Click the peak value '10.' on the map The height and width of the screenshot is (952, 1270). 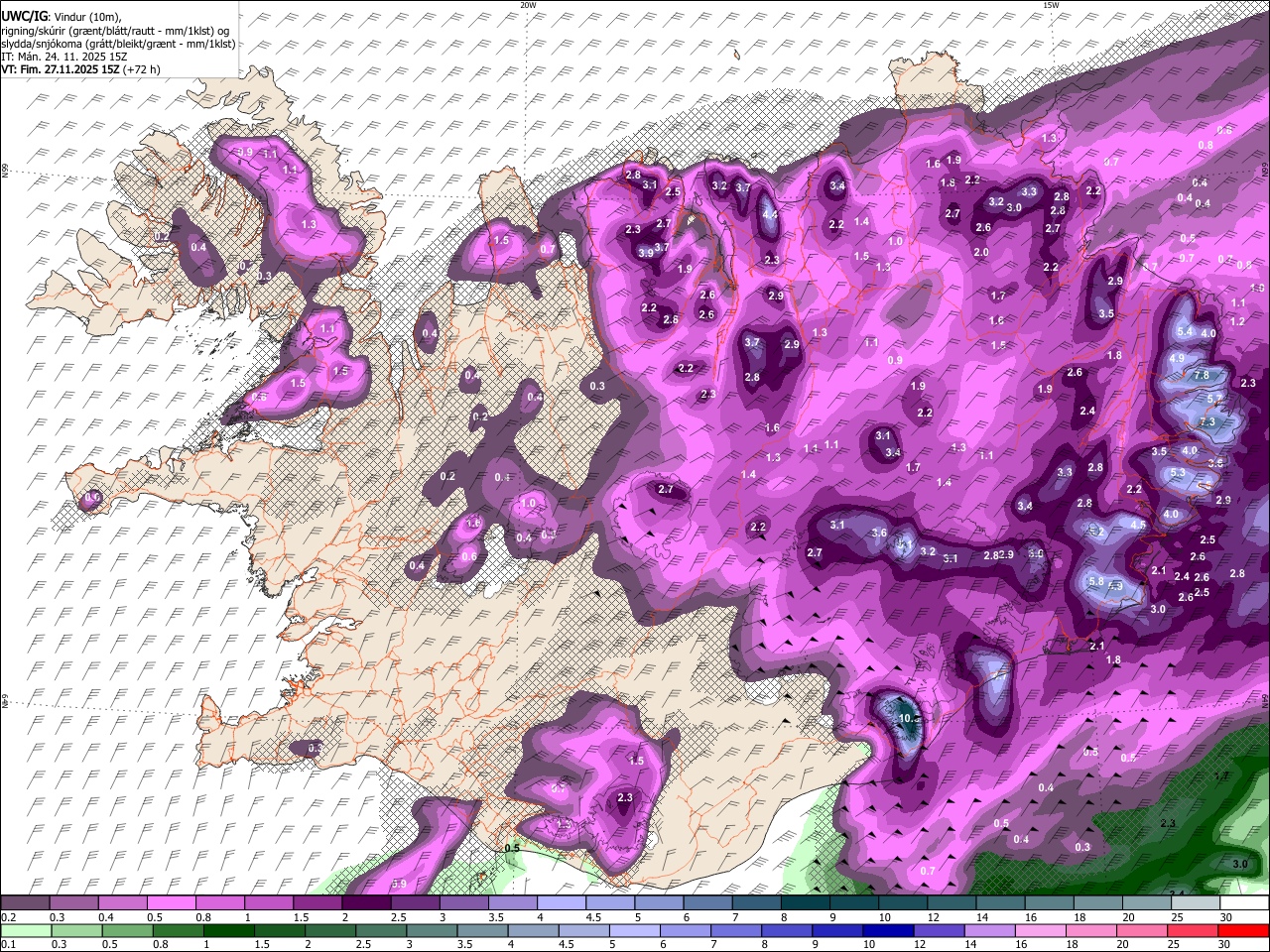click(x=907, y=718)
